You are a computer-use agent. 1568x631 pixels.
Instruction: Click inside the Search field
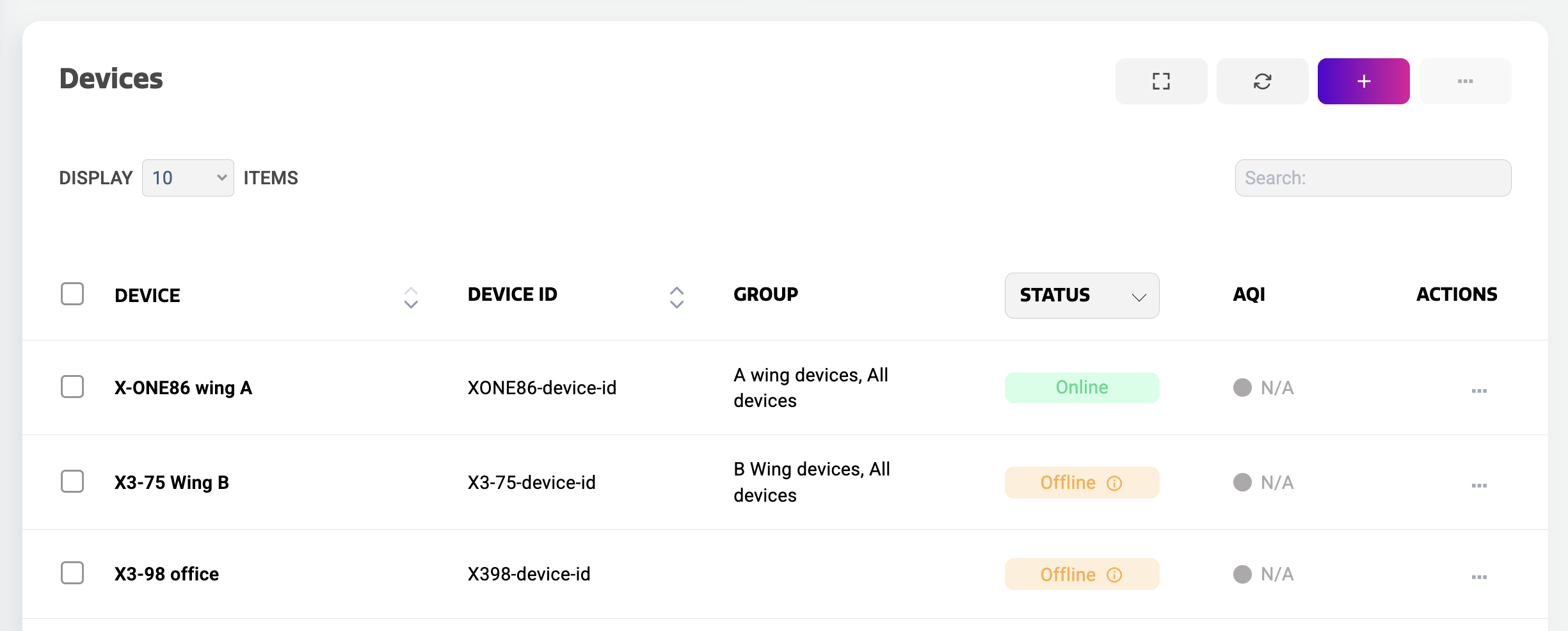[1372, 177]
